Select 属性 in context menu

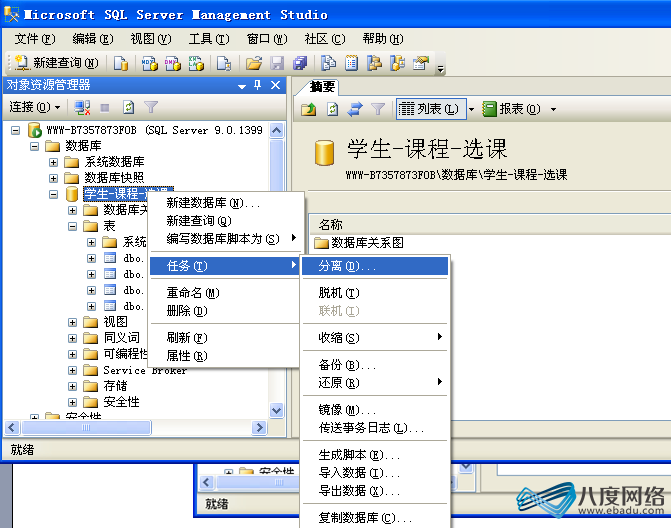(225, 356)
